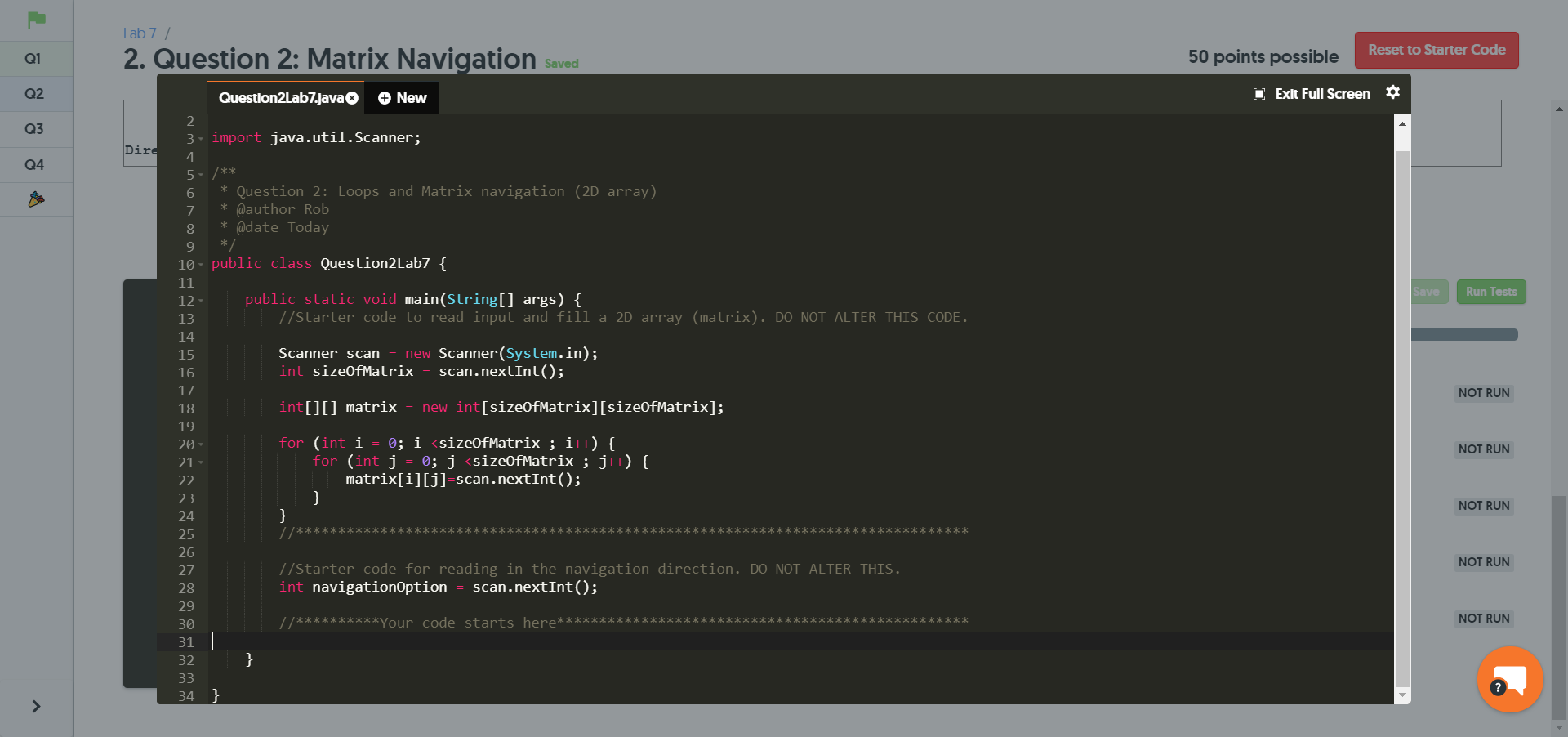
Task: Open the help chat bubble
Action: [x=1509, y=680]
